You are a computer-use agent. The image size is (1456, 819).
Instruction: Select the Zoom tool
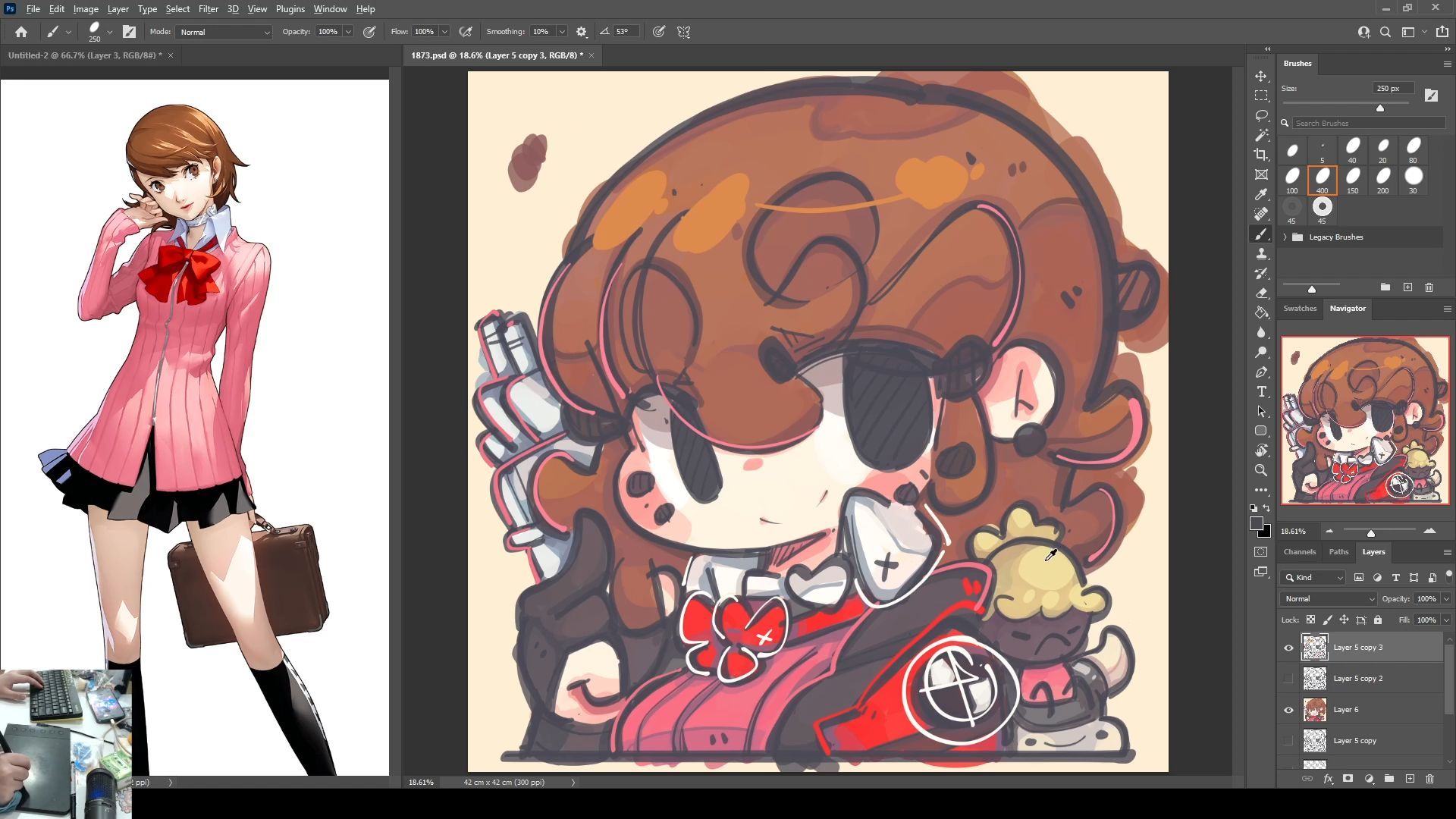[1261, 470]
